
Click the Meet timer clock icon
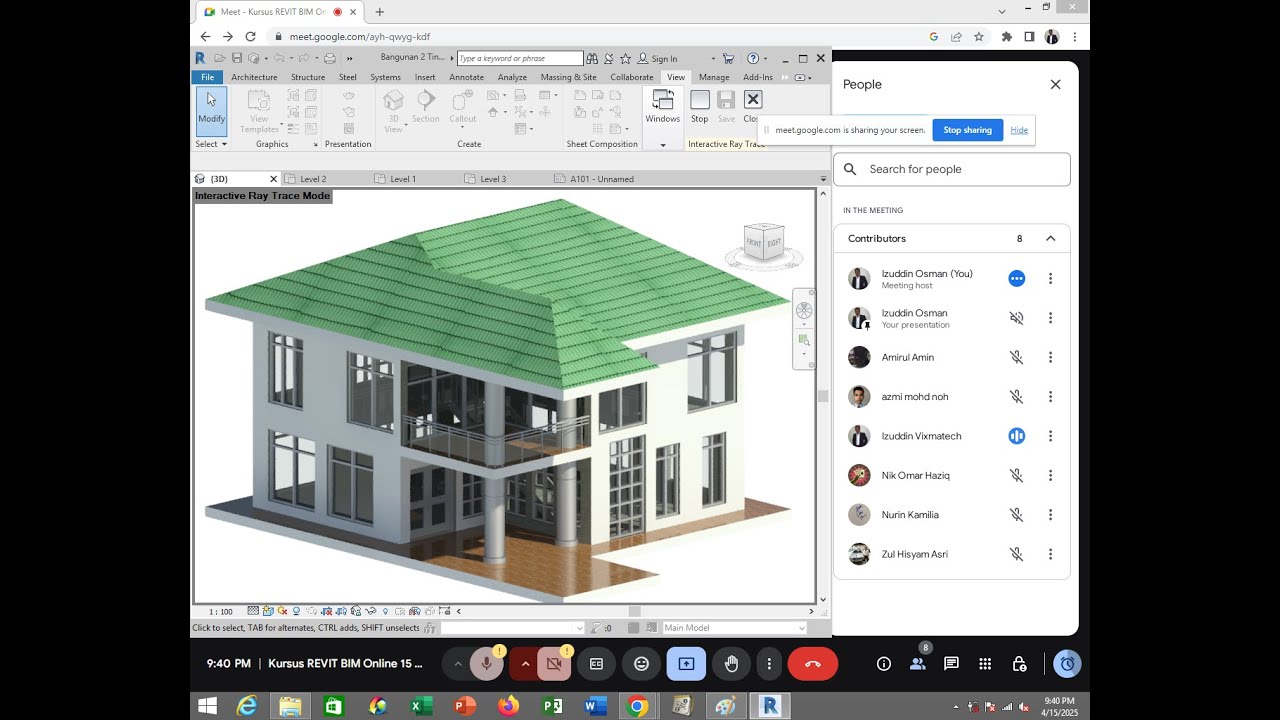[x=1067, y=663]
